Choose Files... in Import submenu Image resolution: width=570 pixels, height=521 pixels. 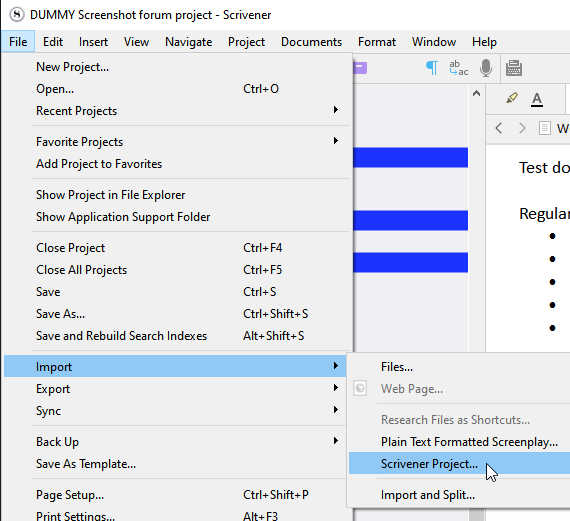tap(459, 367)
